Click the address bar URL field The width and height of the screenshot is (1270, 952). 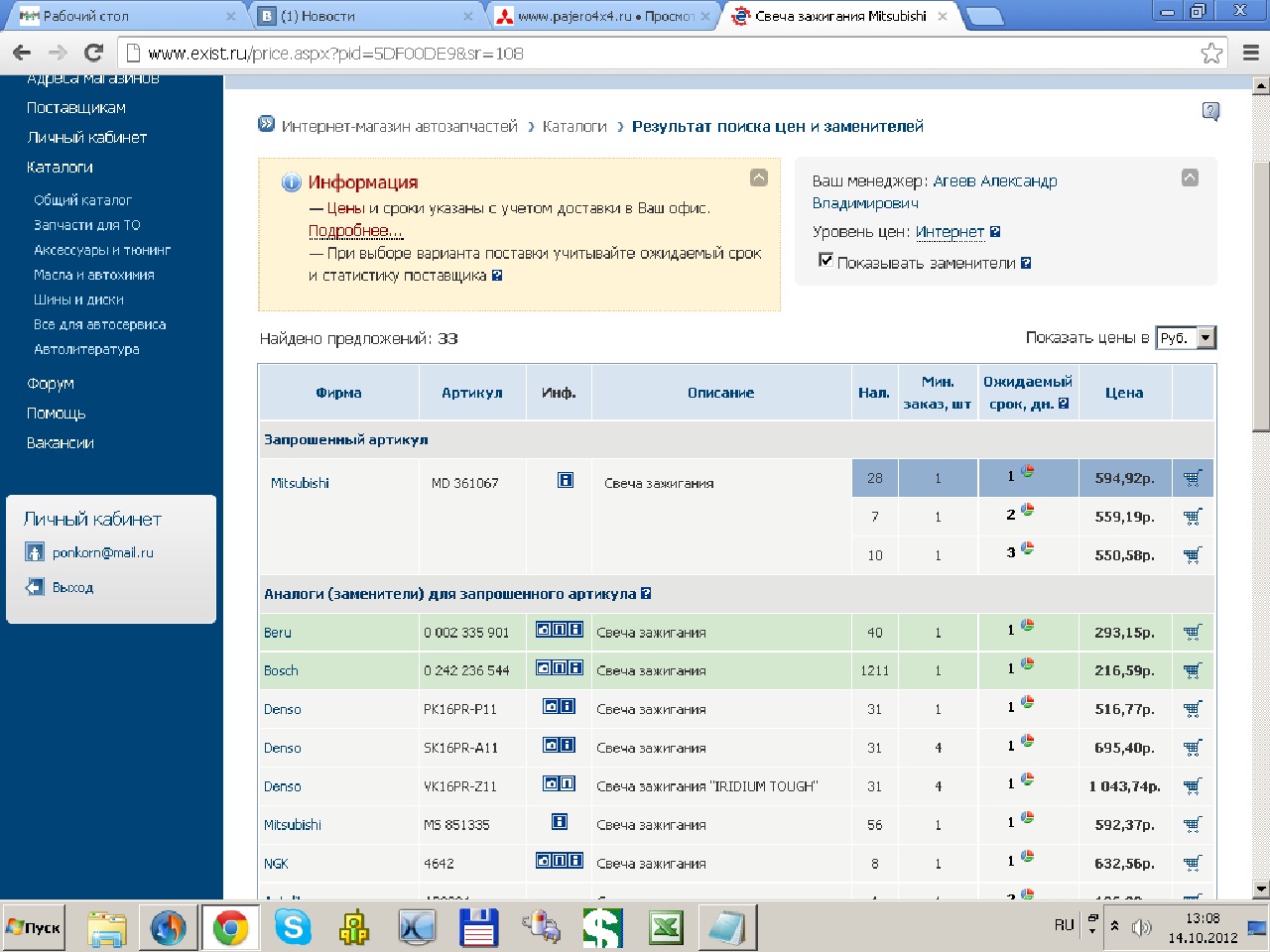[655, 54]
